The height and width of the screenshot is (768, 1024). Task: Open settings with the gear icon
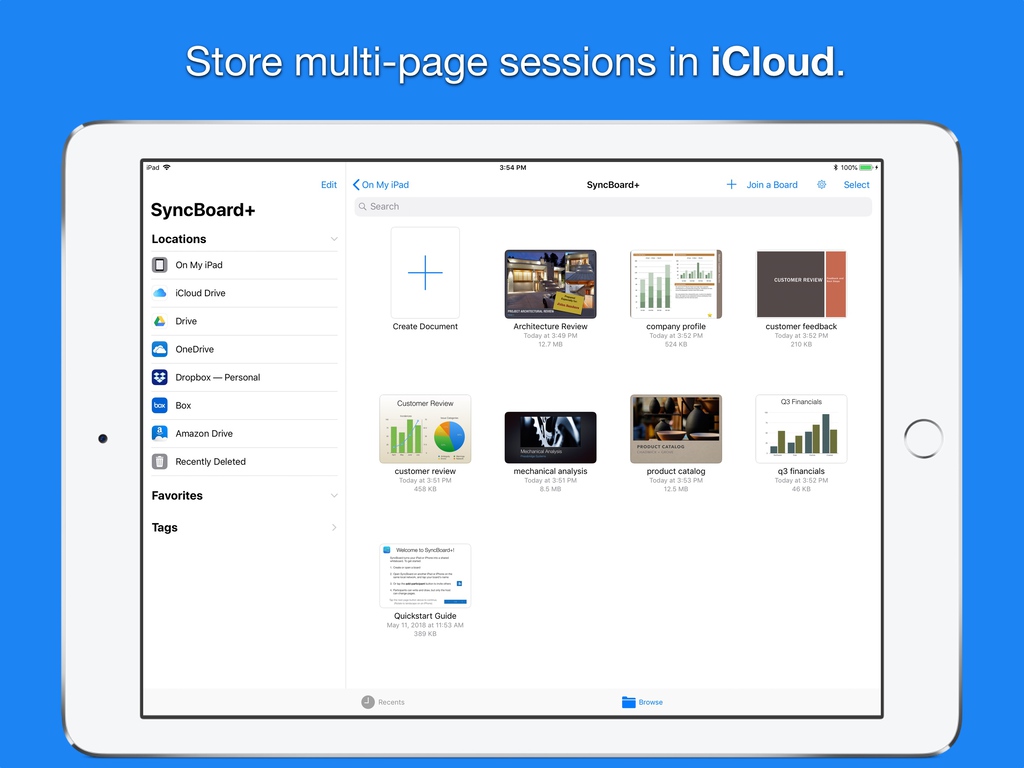[x=822, y=185]
